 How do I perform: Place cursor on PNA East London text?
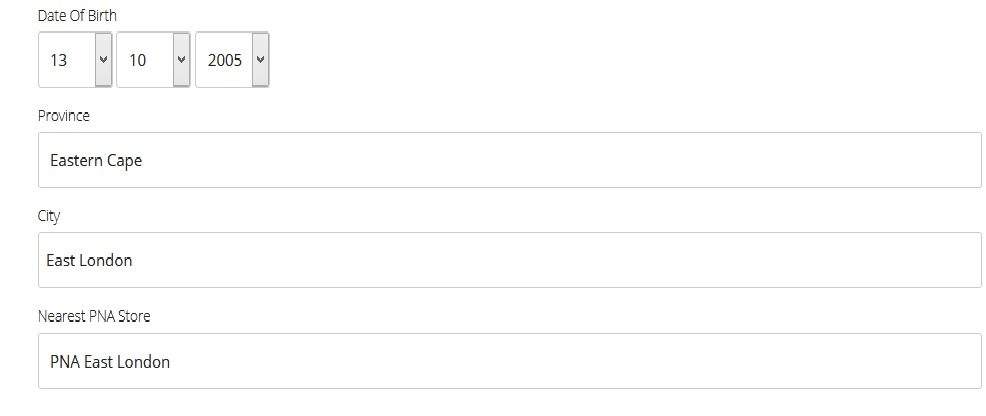[110, 361]
